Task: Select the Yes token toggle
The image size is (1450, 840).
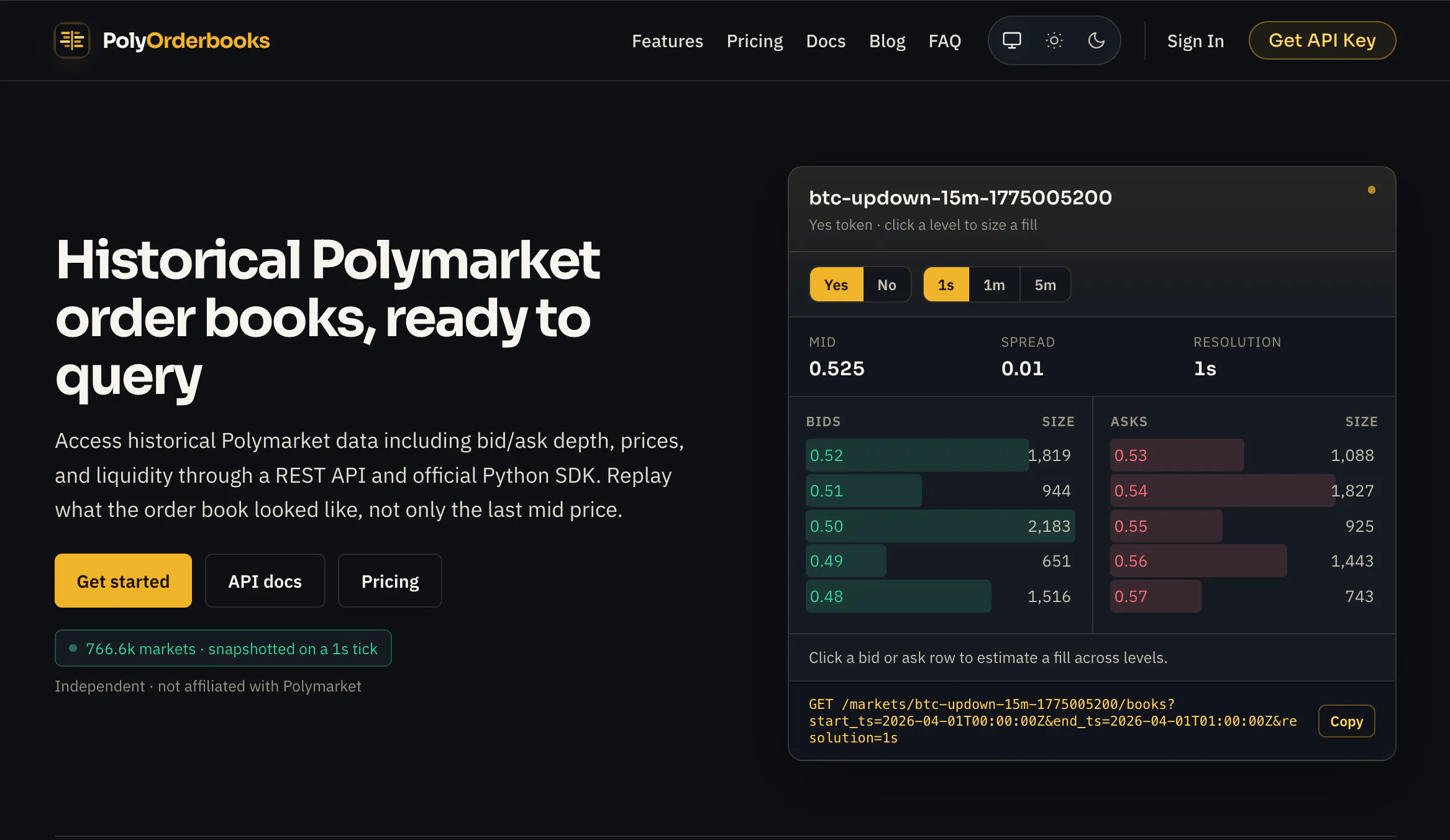Action: [836, 285]
